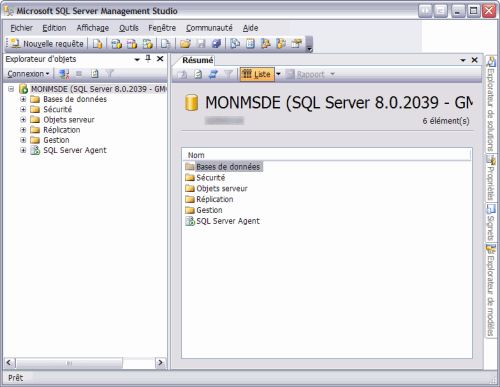Open the Résumé active files dropdown
This screenshot has width=500, height=387.
(463, 60)
